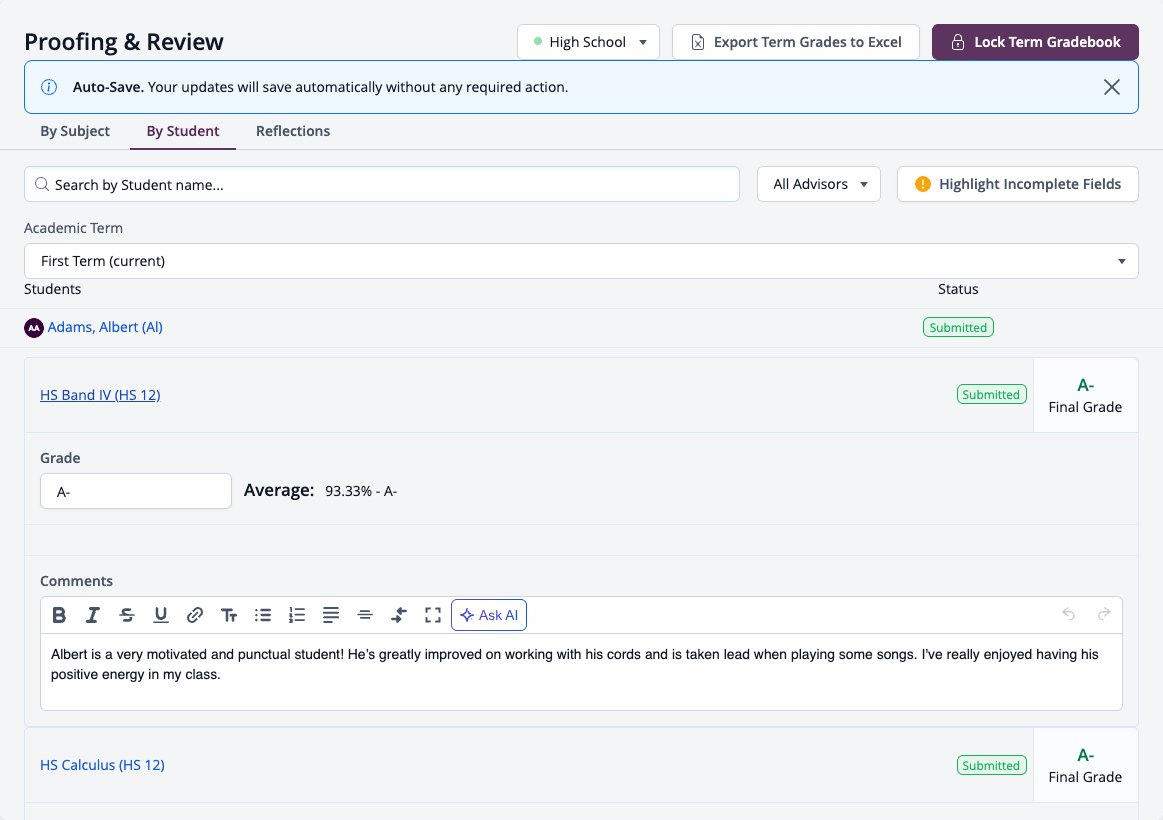Insert a hyperlink using the link icon

click(x=194, y=615)
